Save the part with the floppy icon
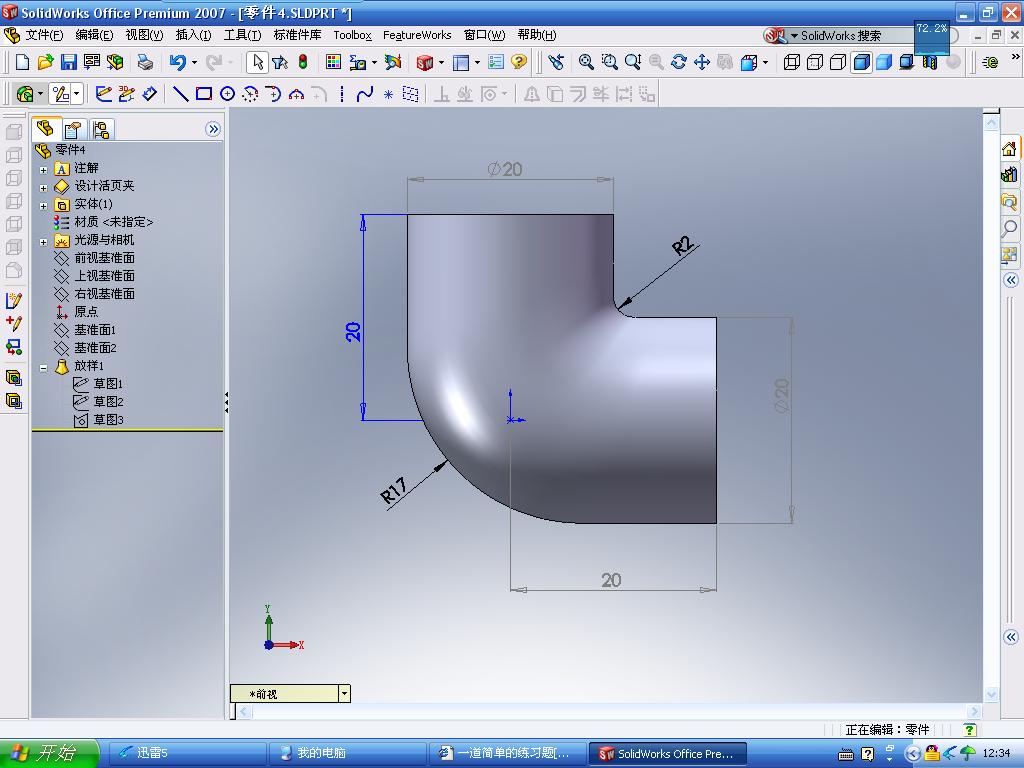1024x768 pixels. (x=69, y=62)
